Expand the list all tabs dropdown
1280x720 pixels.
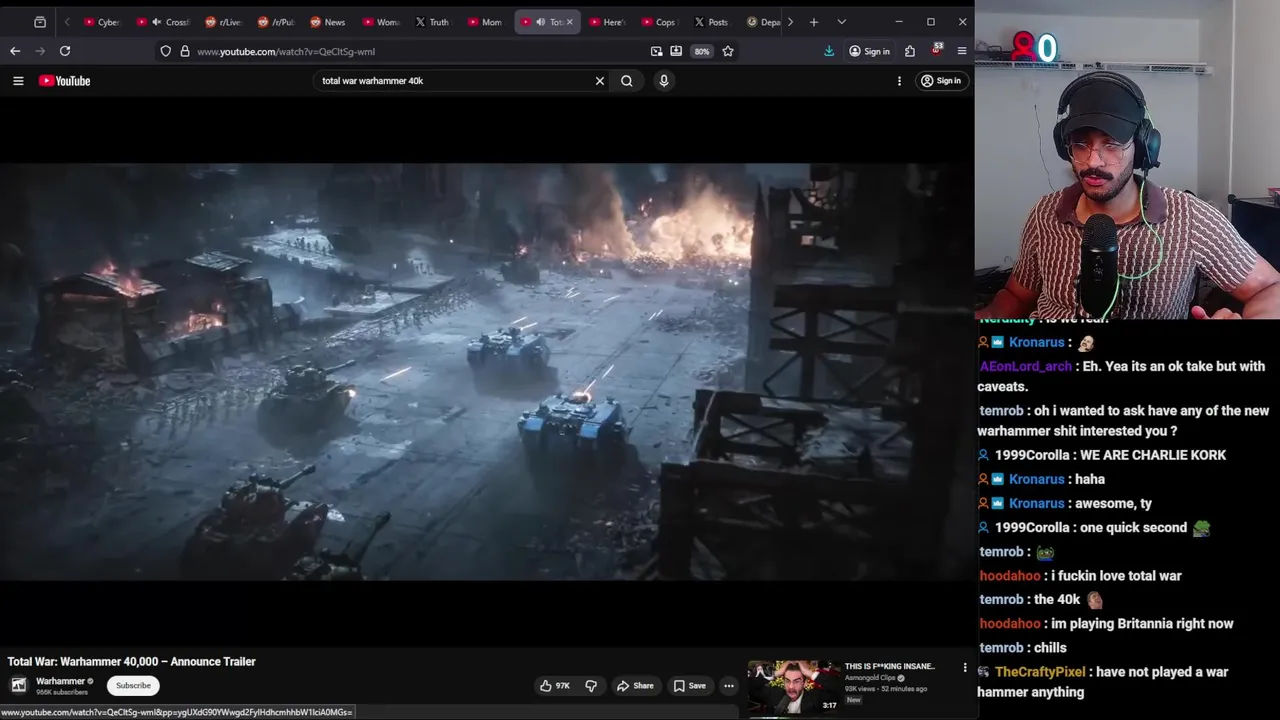(841, 22)
